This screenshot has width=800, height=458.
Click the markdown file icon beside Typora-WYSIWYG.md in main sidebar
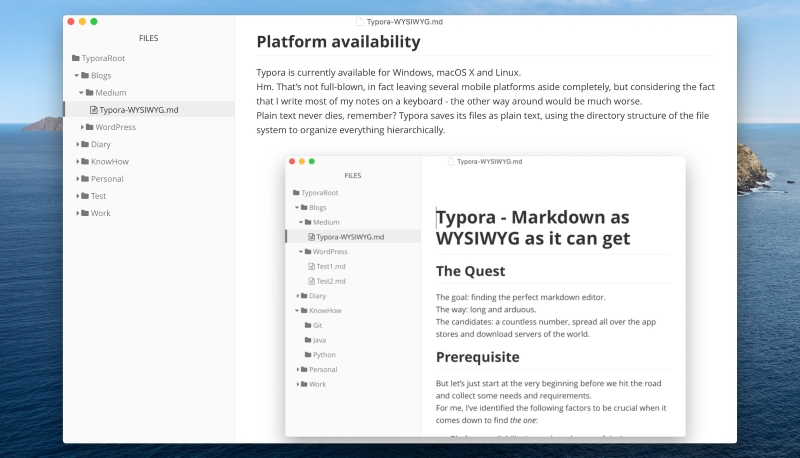[x=93, y=110]
